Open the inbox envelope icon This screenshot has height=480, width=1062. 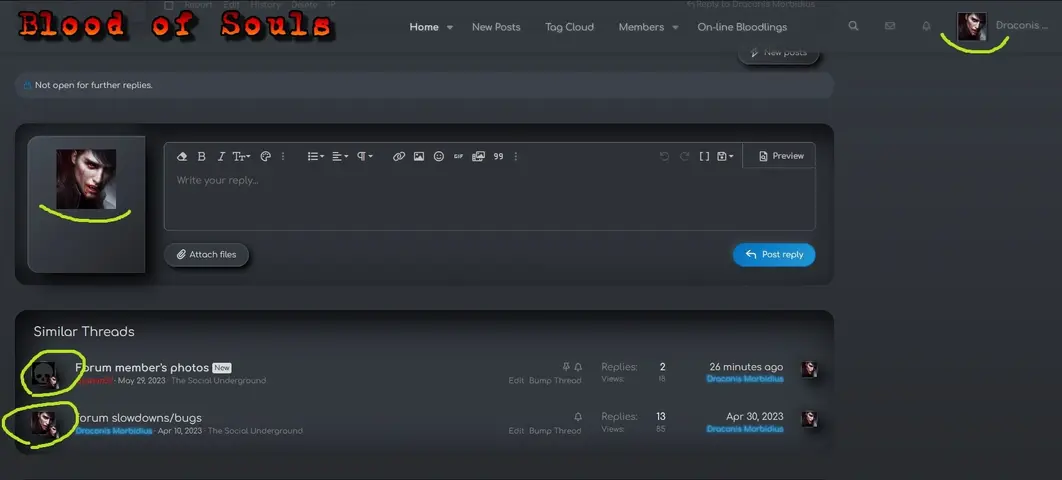(890, 27)
